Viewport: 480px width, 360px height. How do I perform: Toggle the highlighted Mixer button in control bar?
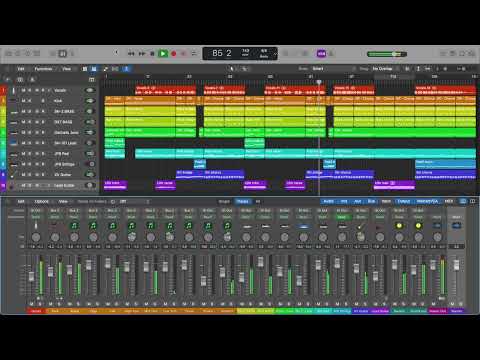pos(62,53)
